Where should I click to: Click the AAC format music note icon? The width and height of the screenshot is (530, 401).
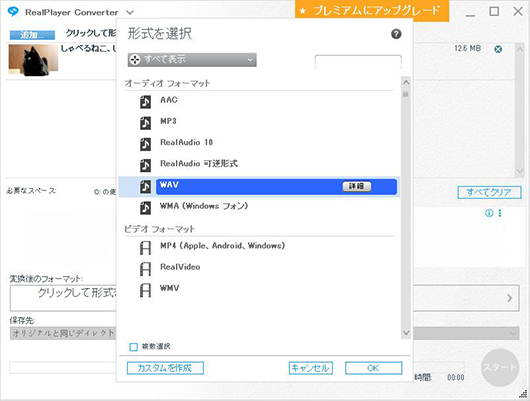(x=145, y=101)
